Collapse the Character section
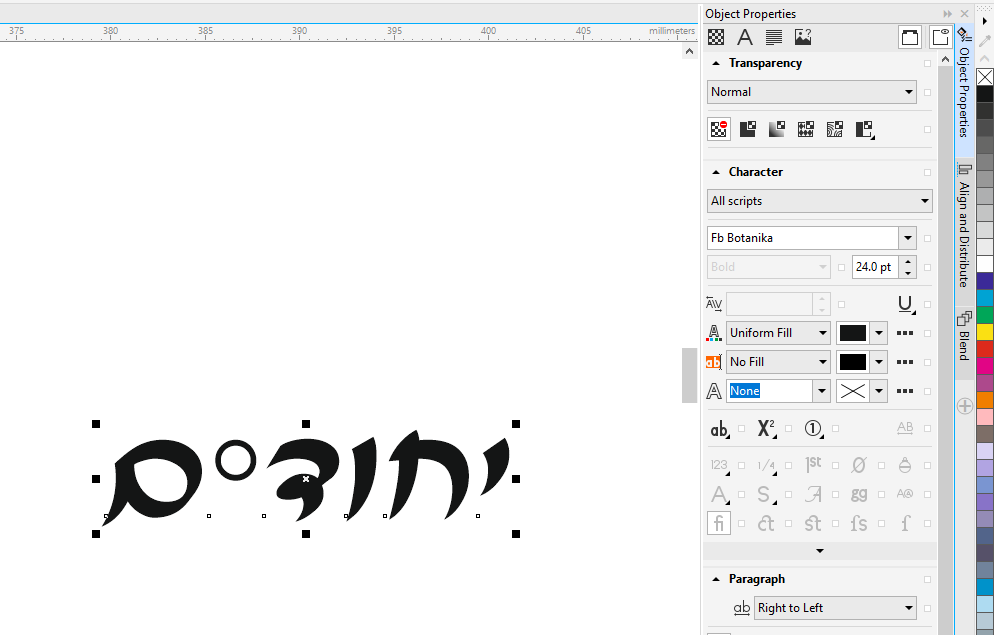Screen dimensions: 994x635 [x=715, y=171]
